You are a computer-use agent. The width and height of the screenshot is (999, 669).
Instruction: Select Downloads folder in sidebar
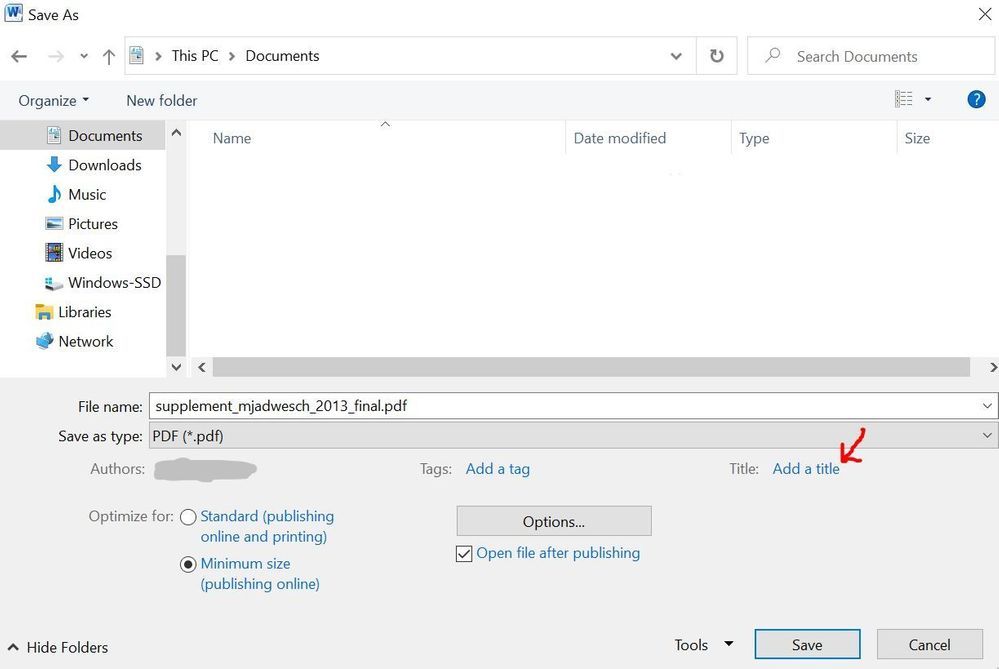coord(104,165)
